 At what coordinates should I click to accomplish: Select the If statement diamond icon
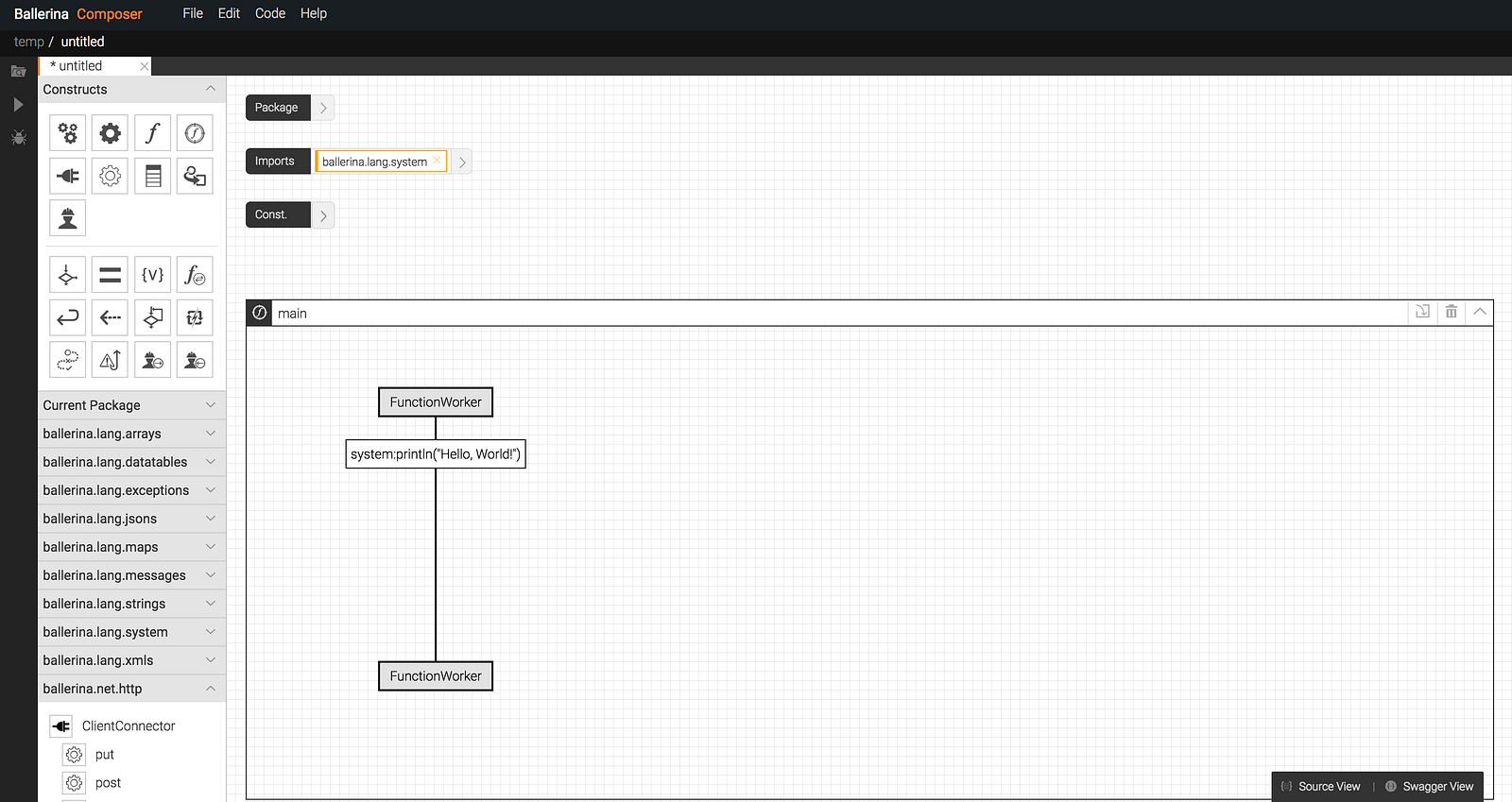tap(68, 275)
